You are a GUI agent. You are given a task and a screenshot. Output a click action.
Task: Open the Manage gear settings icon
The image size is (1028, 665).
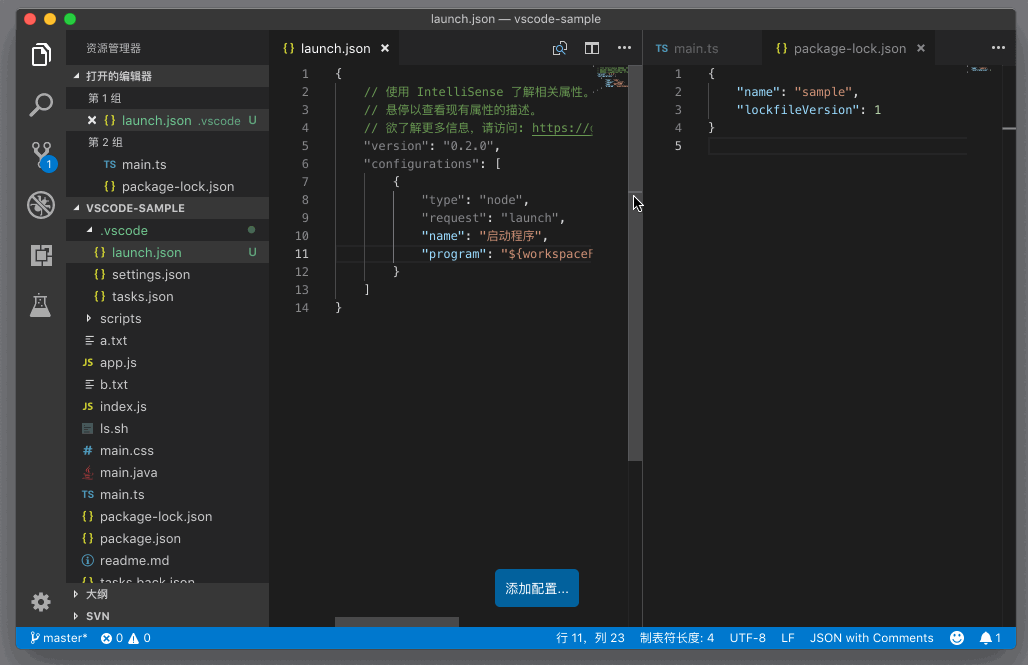tap(41, 601)
